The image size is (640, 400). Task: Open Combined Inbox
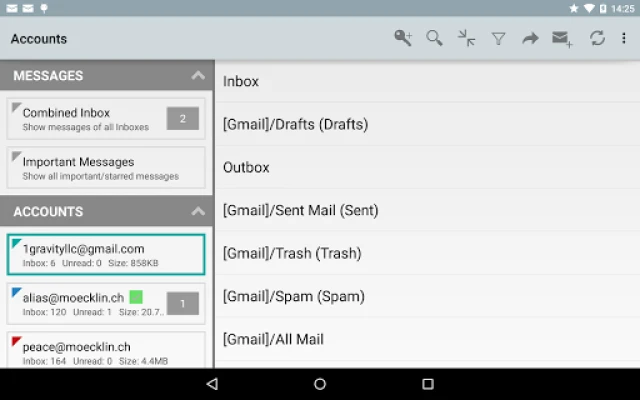[106, 119]
